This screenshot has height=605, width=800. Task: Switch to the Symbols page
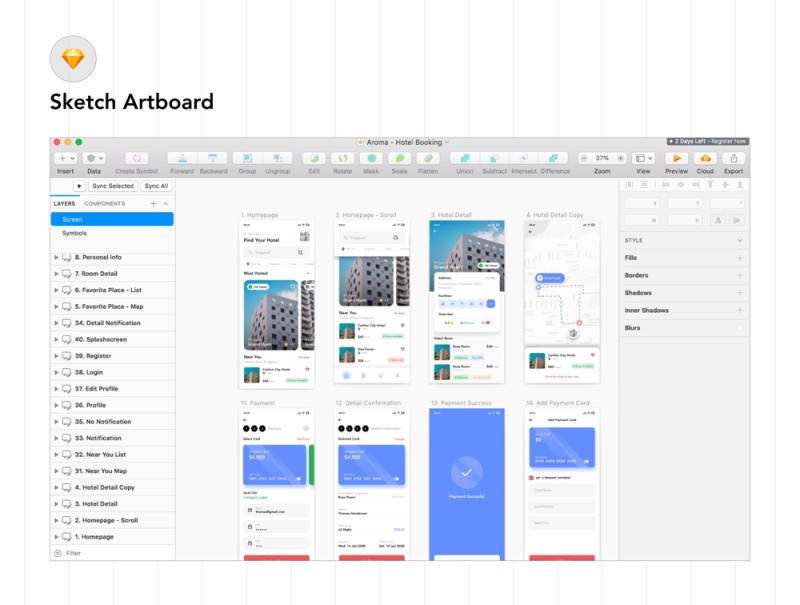(73, 233)
